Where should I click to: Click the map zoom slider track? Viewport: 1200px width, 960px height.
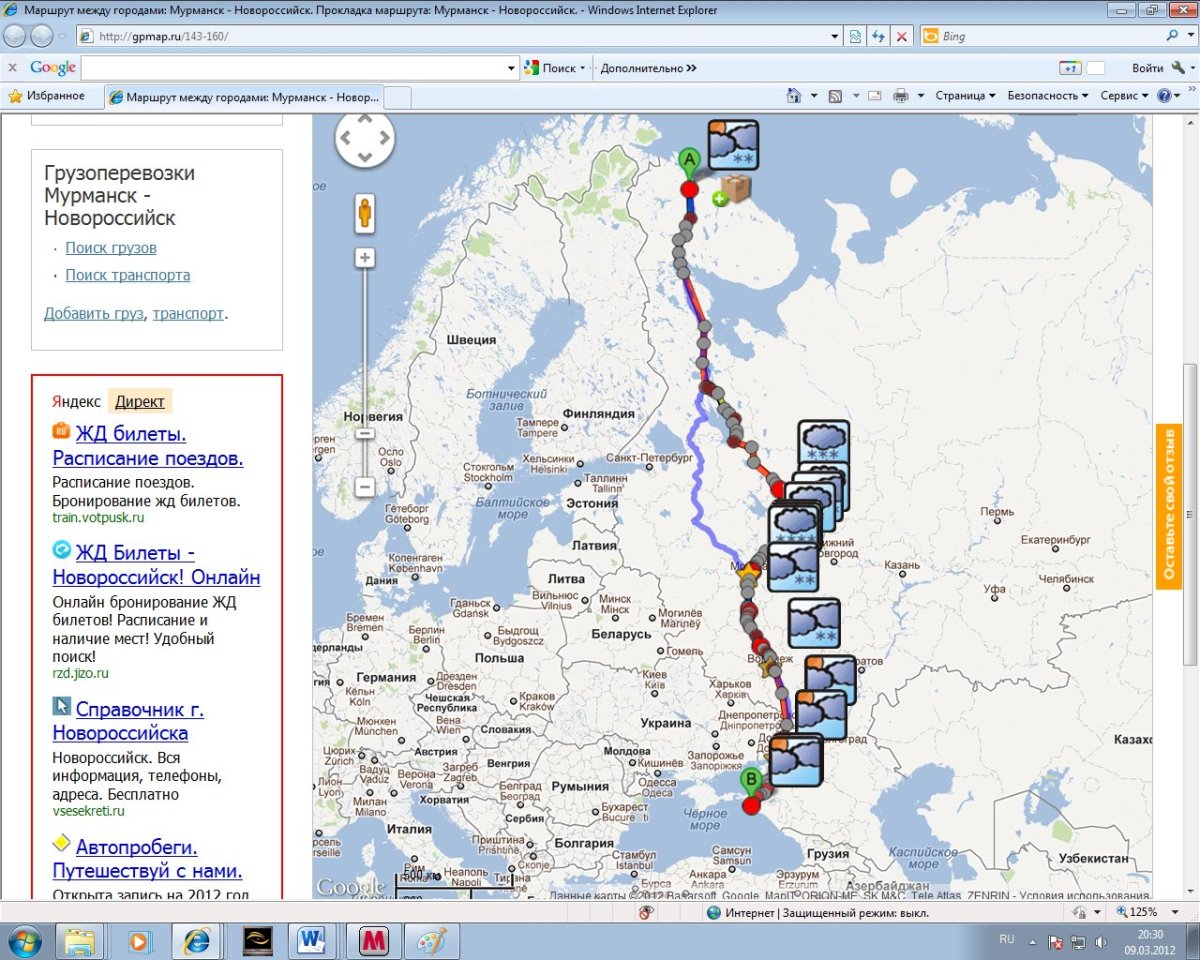tap(365, 350)
